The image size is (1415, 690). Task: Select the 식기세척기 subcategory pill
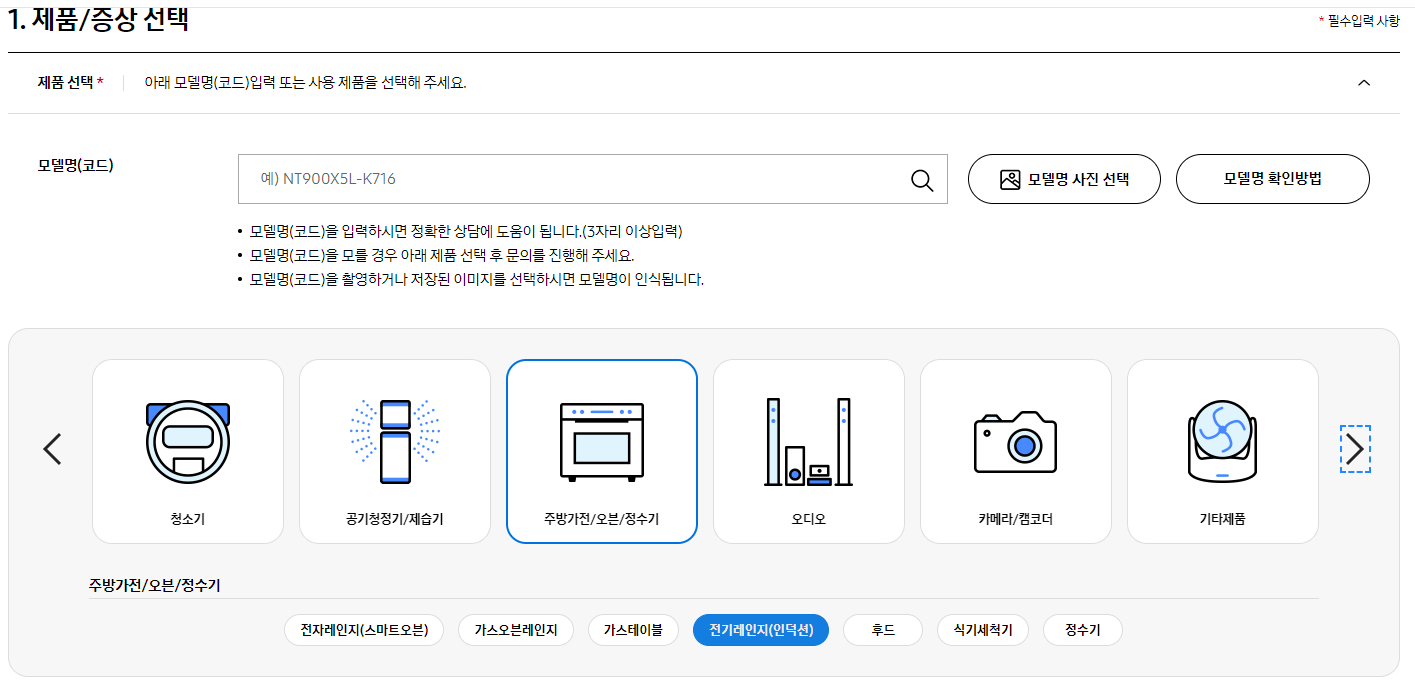(982, 630)
